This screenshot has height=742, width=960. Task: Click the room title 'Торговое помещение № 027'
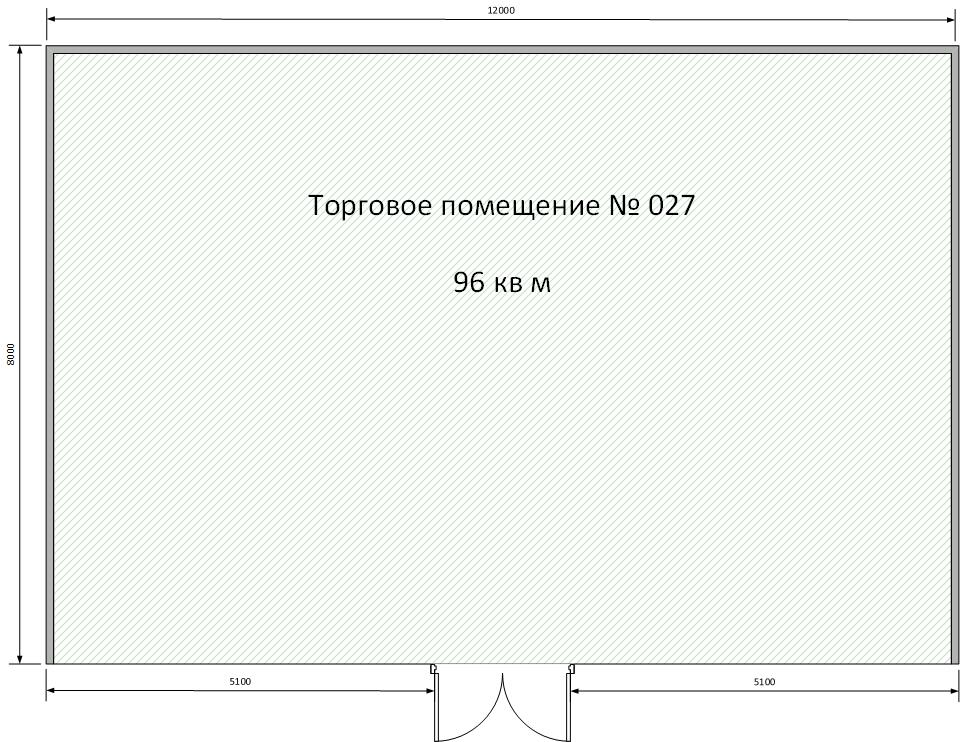(501, 206)
